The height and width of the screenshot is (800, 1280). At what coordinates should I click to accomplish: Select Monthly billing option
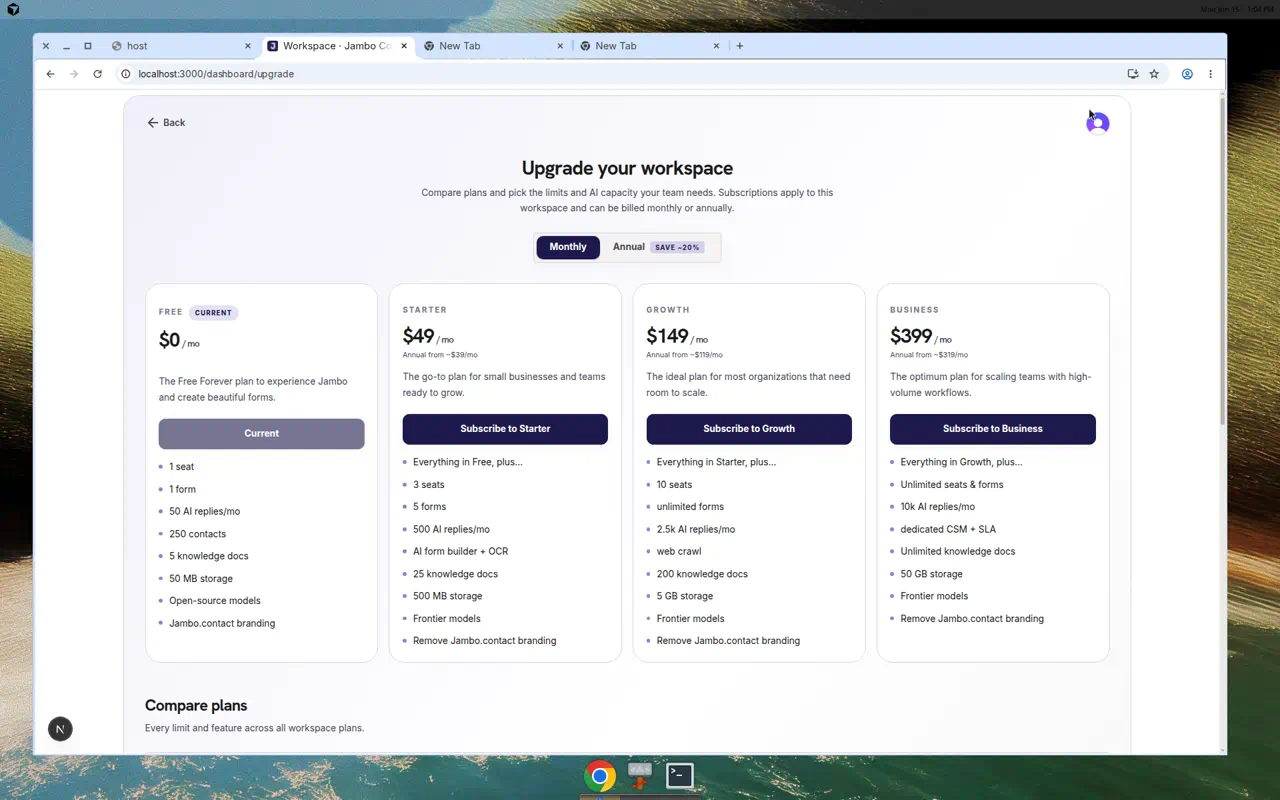tap(568, 247)
